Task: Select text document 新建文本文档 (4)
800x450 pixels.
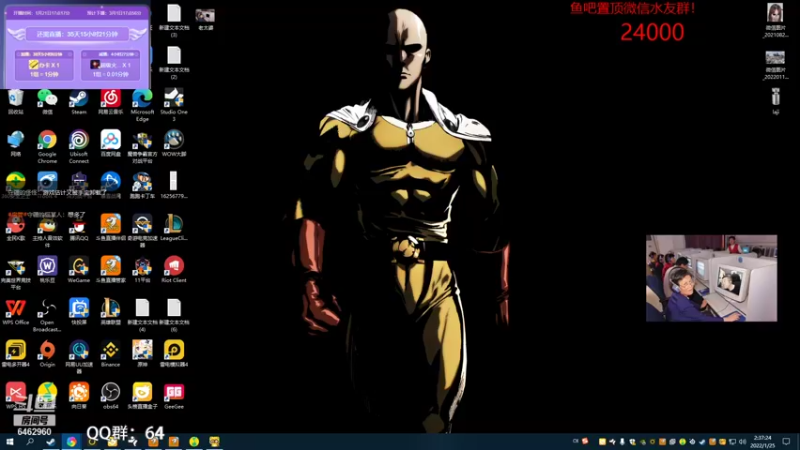Action: coord(142,315)
